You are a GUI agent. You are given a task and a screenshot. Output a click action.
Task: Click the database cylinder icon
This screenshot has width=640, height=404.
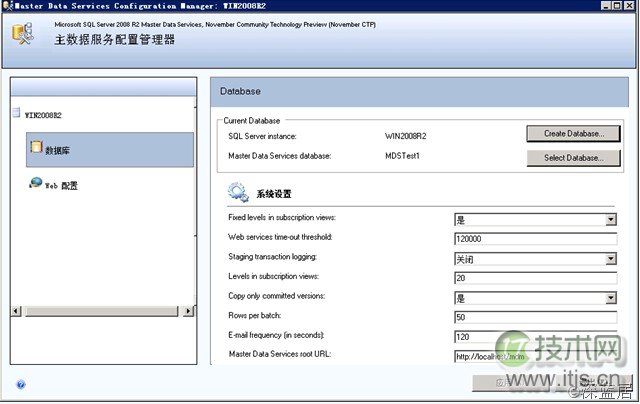(x=36, y=147)
